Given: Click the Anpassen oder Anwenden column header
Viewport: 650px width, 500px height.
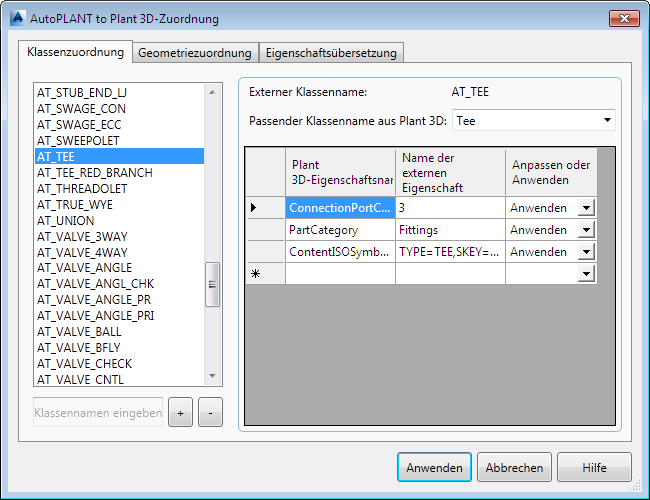Looking at the screenshot, I should 551,172.
